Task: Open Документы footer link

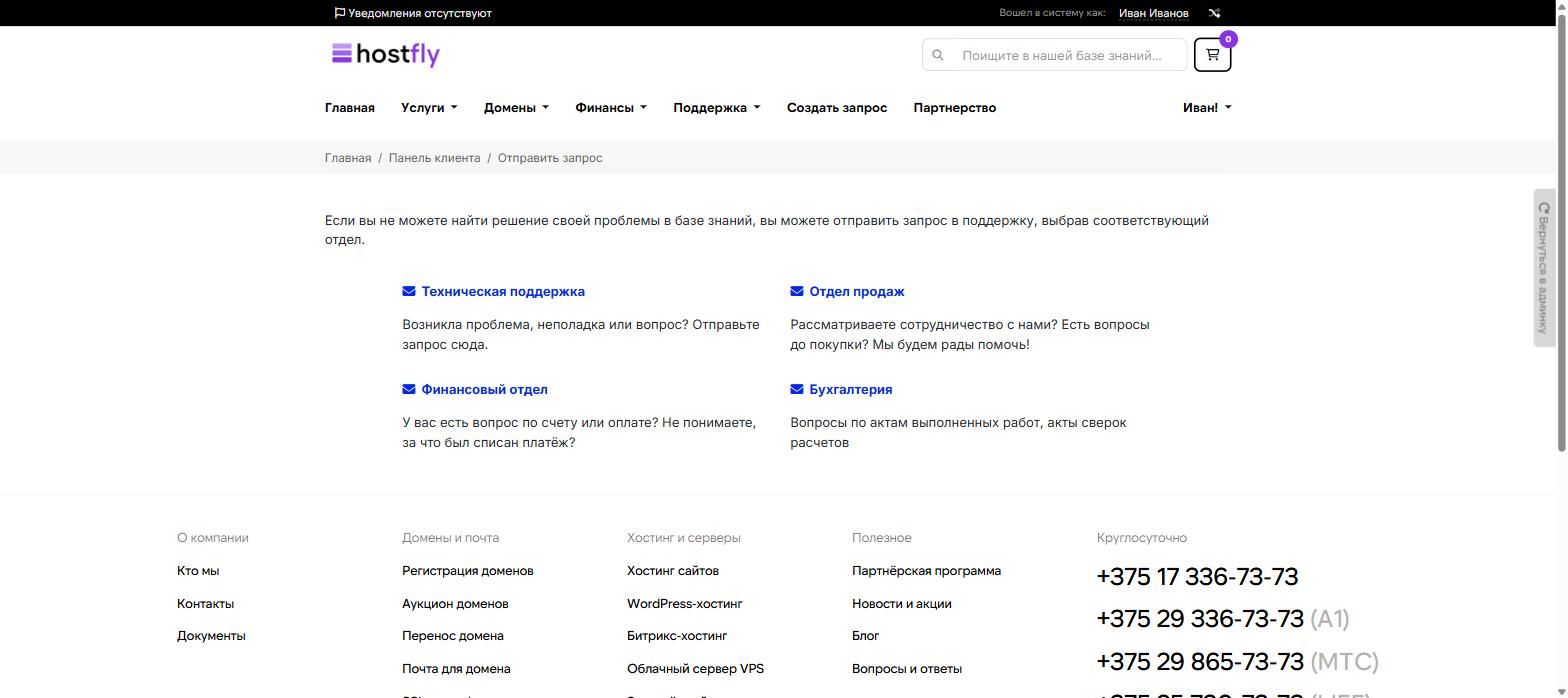Action: [211, 636]
